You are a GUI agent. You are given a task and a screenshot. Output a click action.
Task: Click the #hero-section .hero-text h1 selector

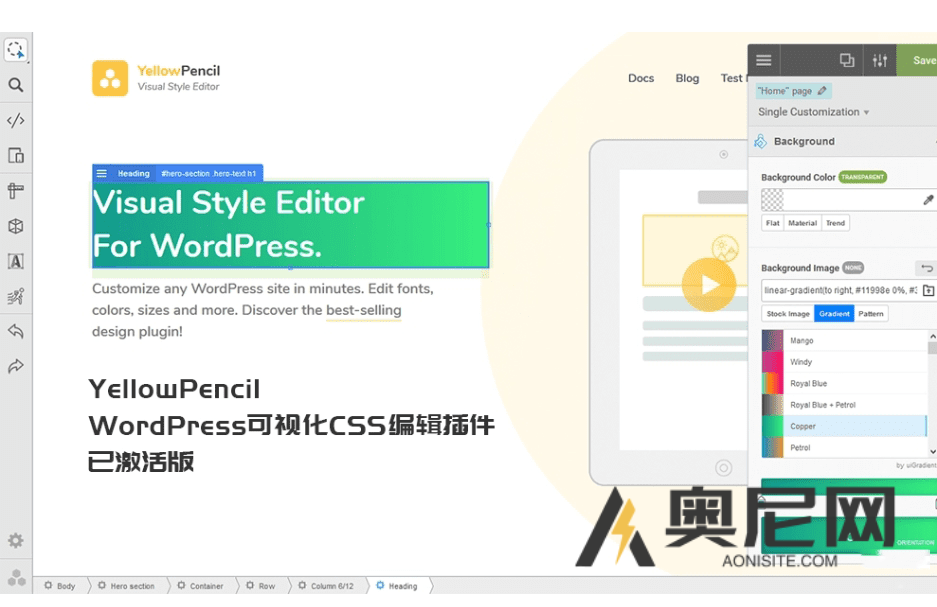tap(209, 173)
